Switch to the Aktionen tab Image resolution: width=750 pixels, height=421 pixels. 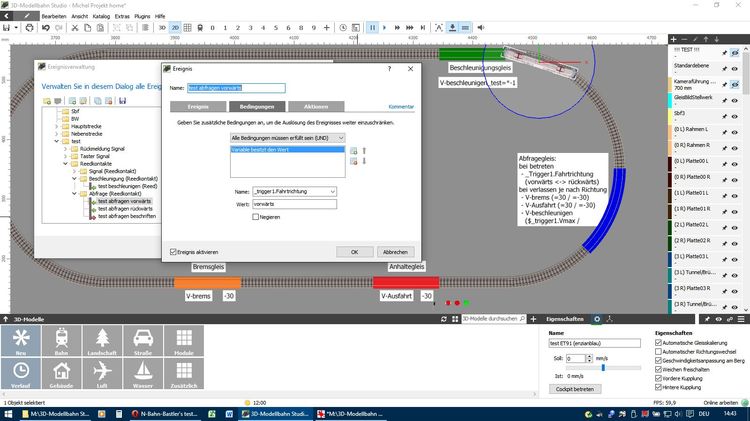(316, 106)
